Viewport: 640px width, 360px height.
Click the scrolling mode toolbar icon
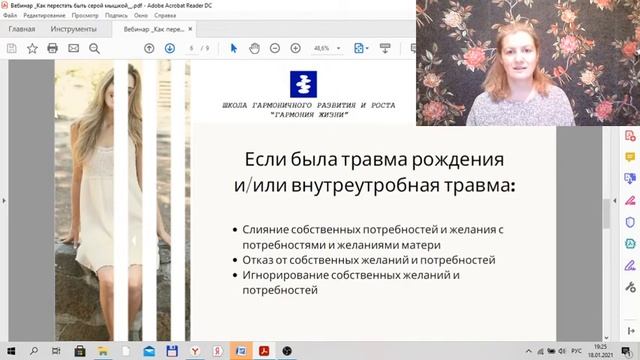point(385,48)
